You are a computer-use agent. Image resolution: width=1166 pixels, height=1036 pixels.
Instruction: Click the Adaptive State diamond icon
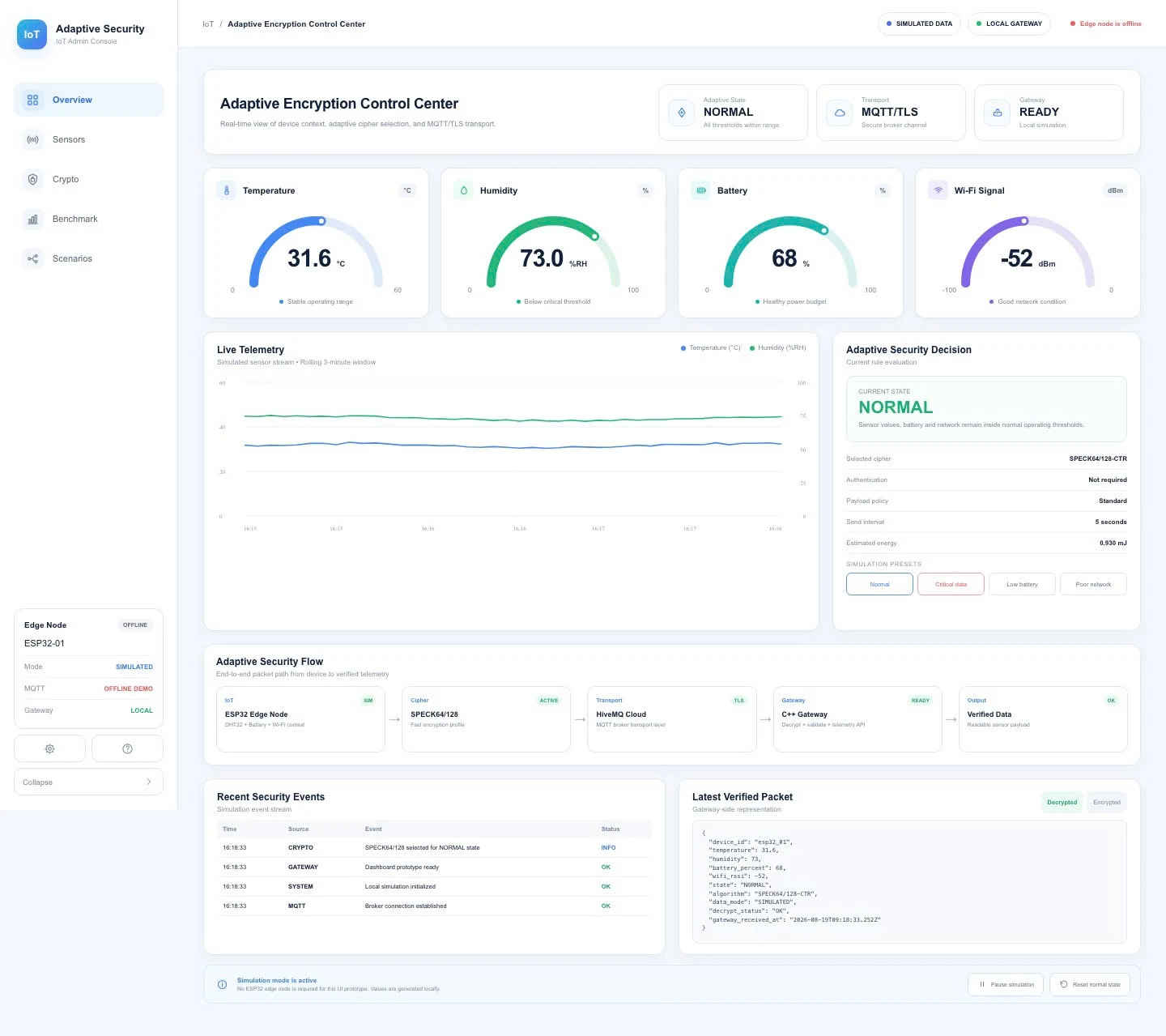coord(682,113)
